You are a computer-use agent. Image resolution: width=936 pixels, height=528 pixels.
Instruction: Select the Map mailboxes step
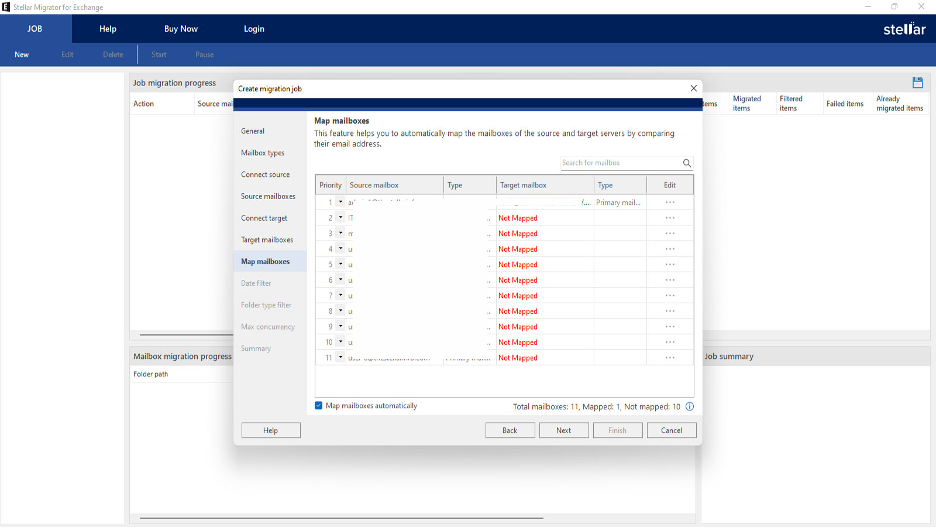tap(270, 261)
